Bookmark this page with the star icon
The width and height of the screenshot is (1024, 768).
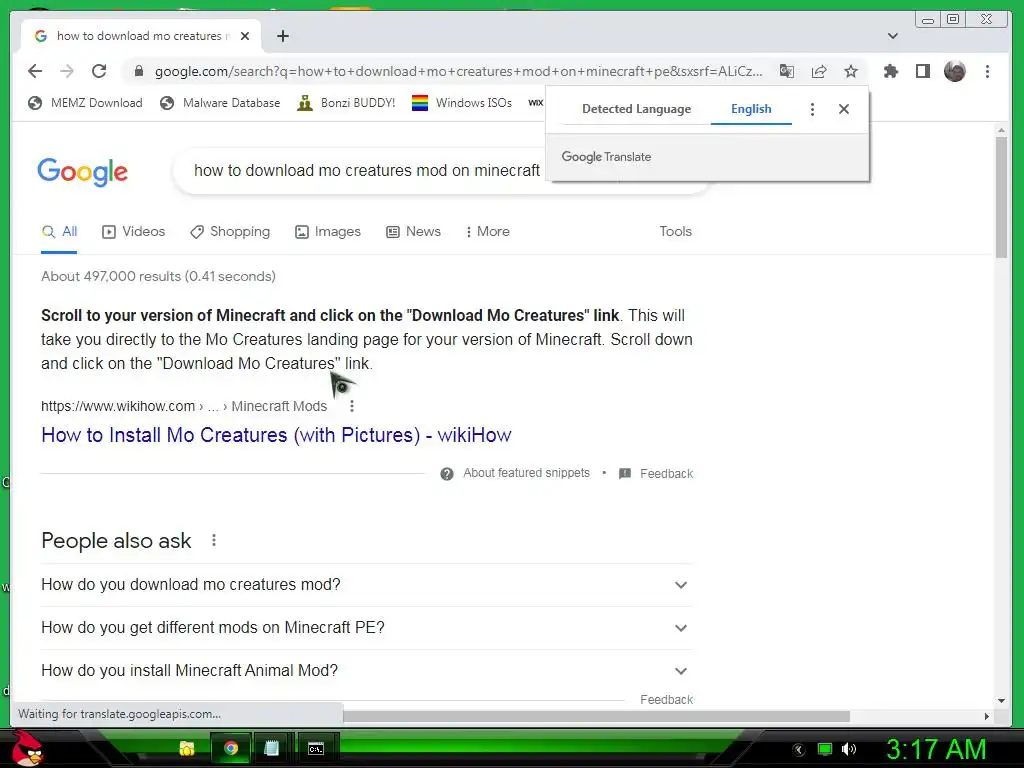pyautogui.click(x=851, y=71)
